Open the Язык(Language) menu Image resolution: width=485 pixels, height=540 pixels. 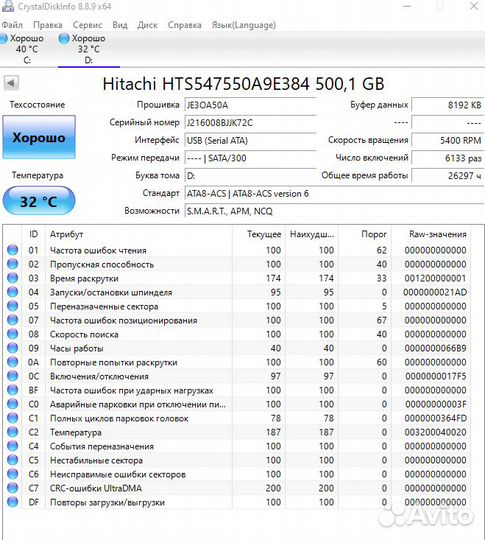[x=244, y=25]
